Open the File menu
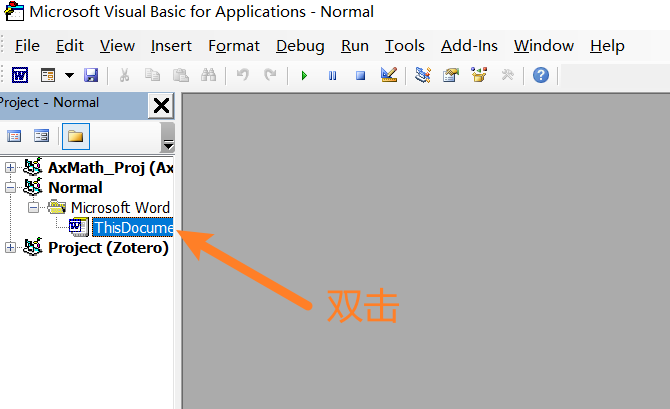Screen dimensions: 670x409 (x=27, y=46)
